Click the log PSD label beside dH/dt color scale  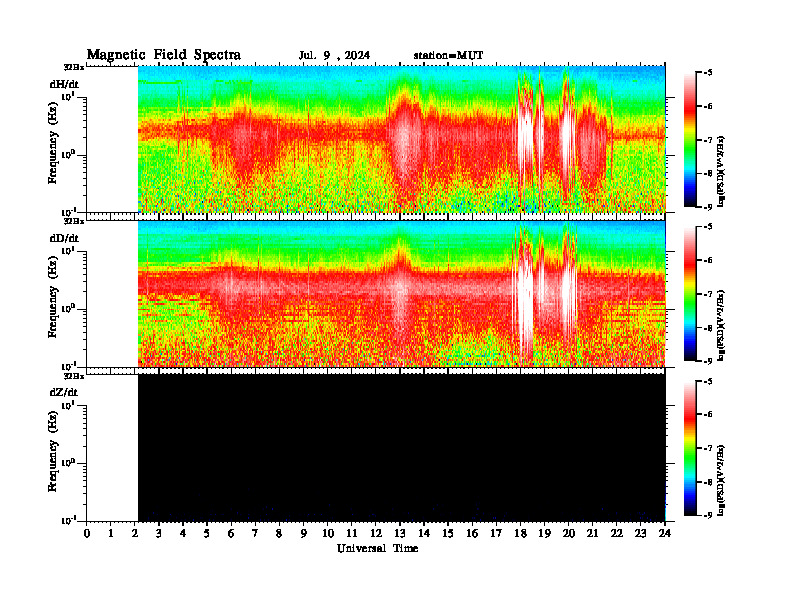[721, 171]
